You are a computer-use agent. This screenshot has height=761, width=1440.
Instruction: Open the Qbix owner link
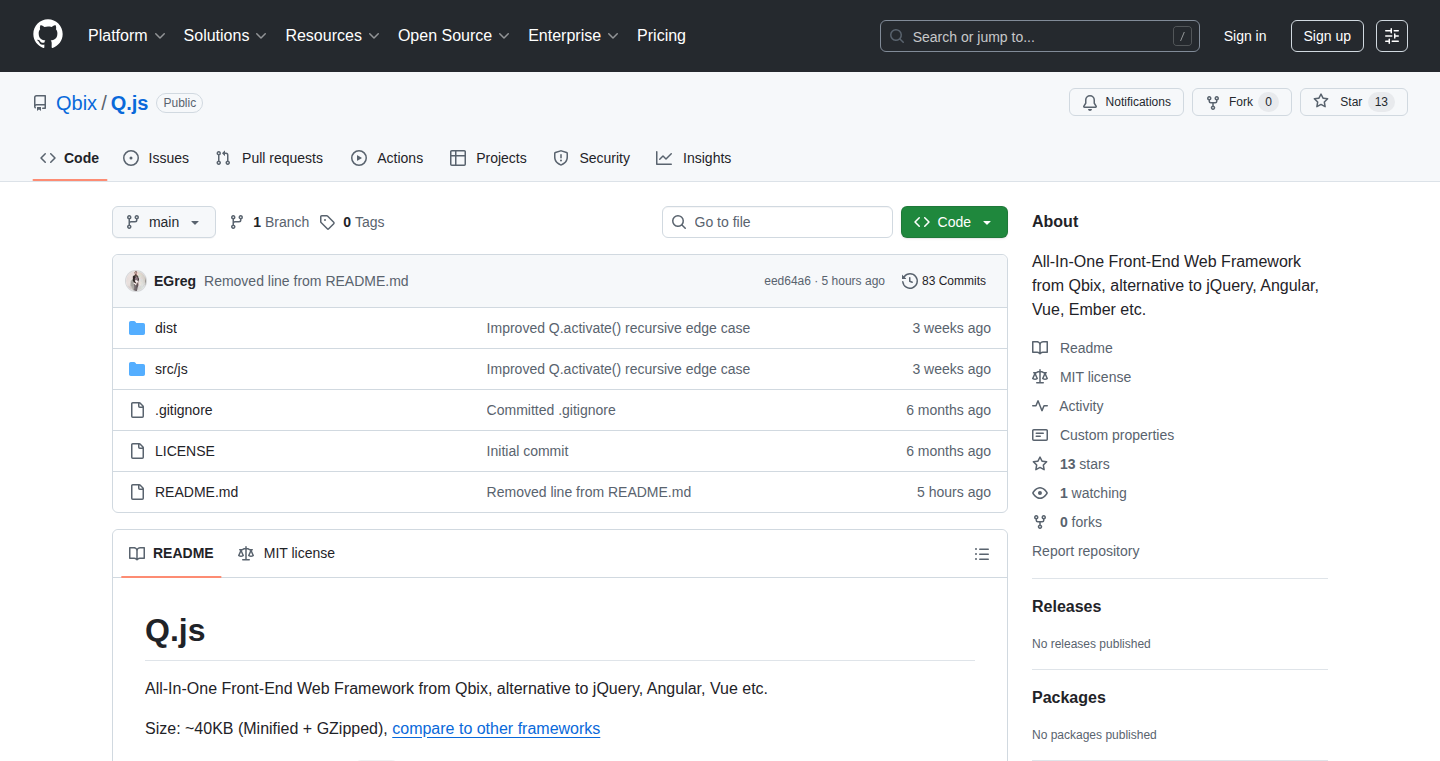[x=77, y=103]
